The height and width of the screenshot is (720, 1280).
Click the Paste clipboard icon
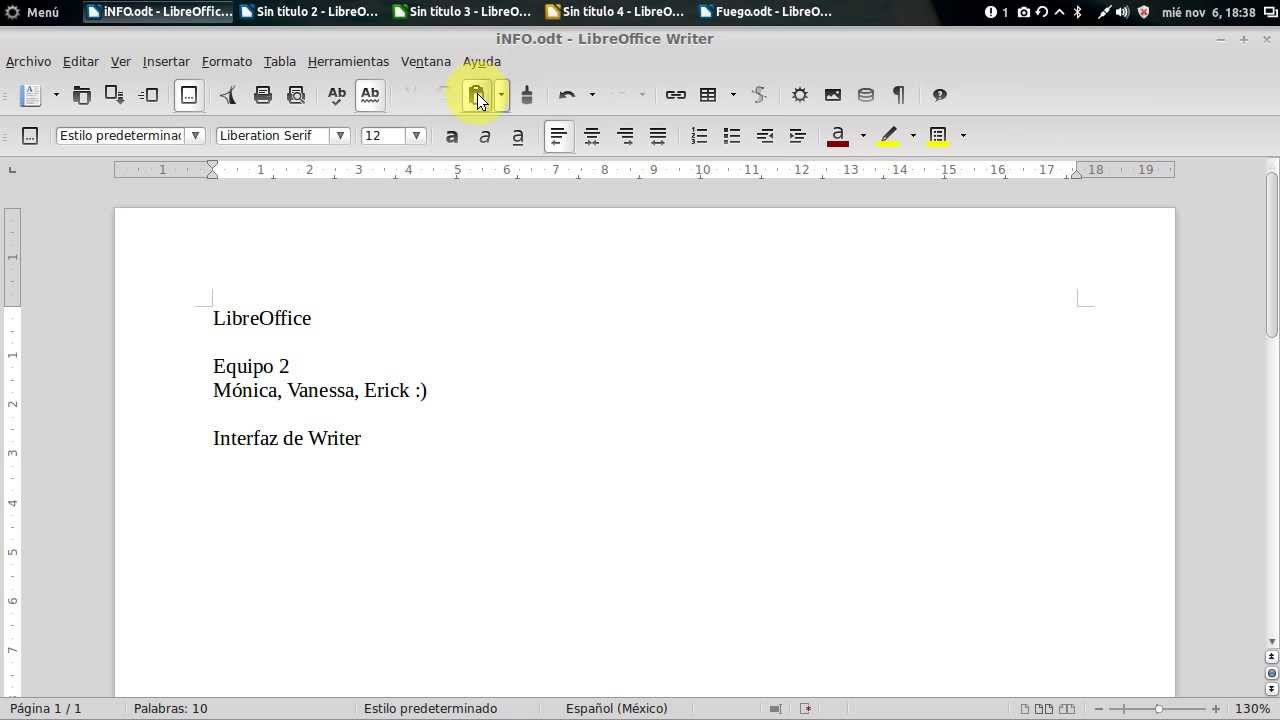(477, 95)
